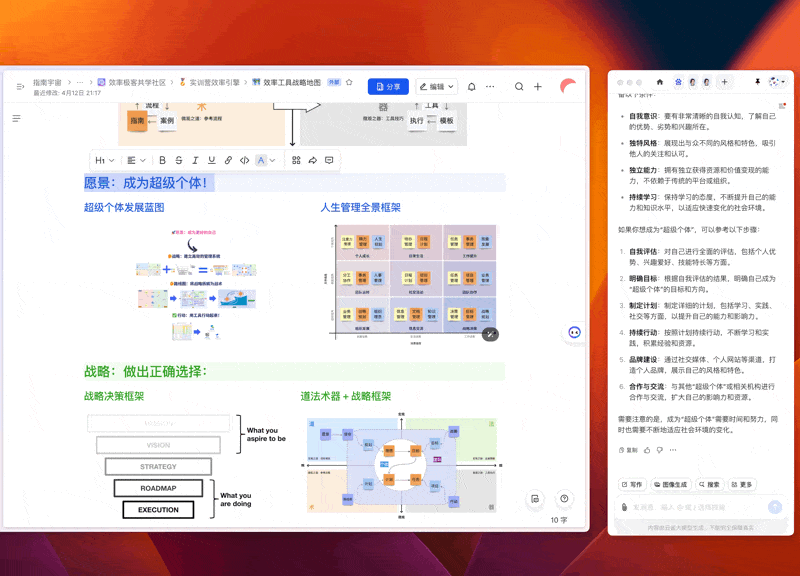Screen dimensions: 800x576
Task: Choose 图像生成 image generation option
Action: pyautogui.click(x=670, y=485)
